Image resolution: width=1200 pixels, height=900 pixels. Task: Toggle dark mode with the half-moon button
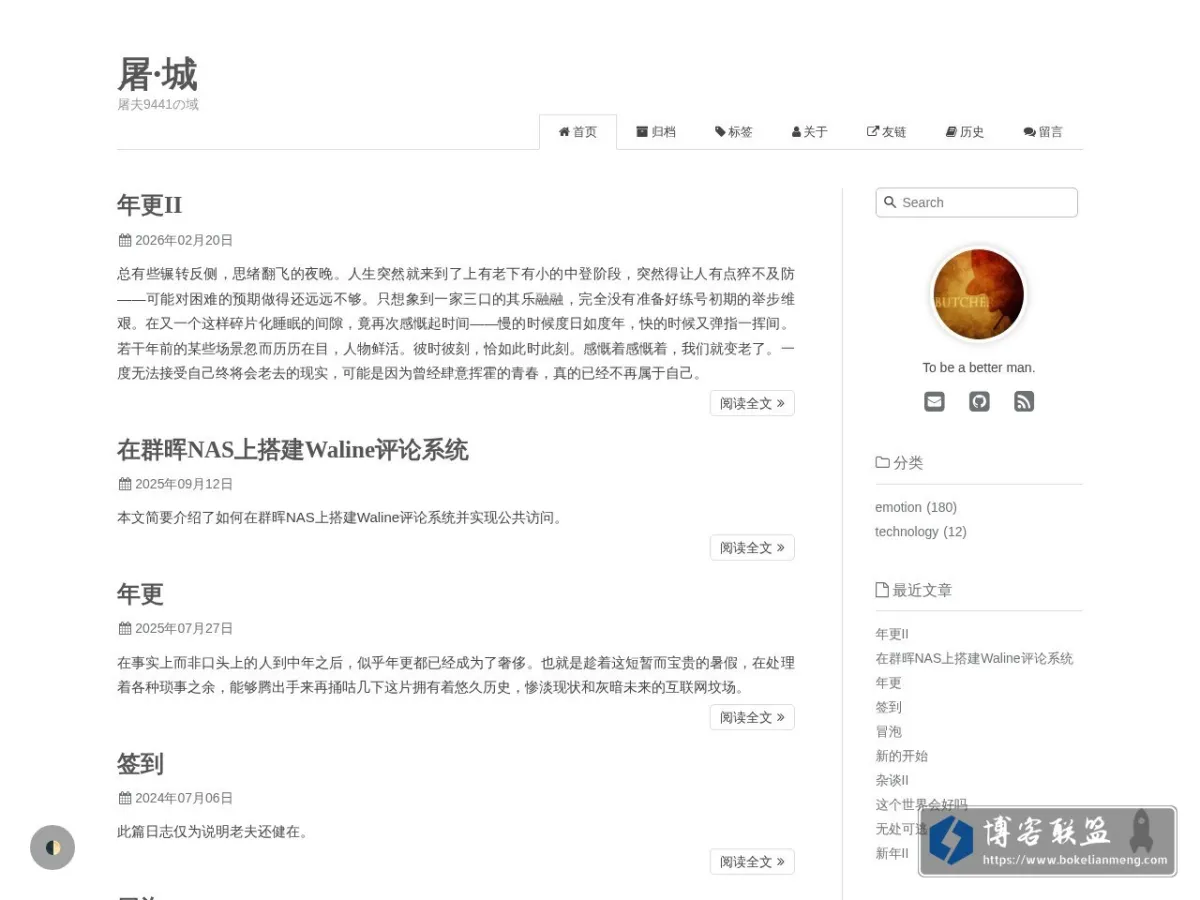click(x=53, y=847)
